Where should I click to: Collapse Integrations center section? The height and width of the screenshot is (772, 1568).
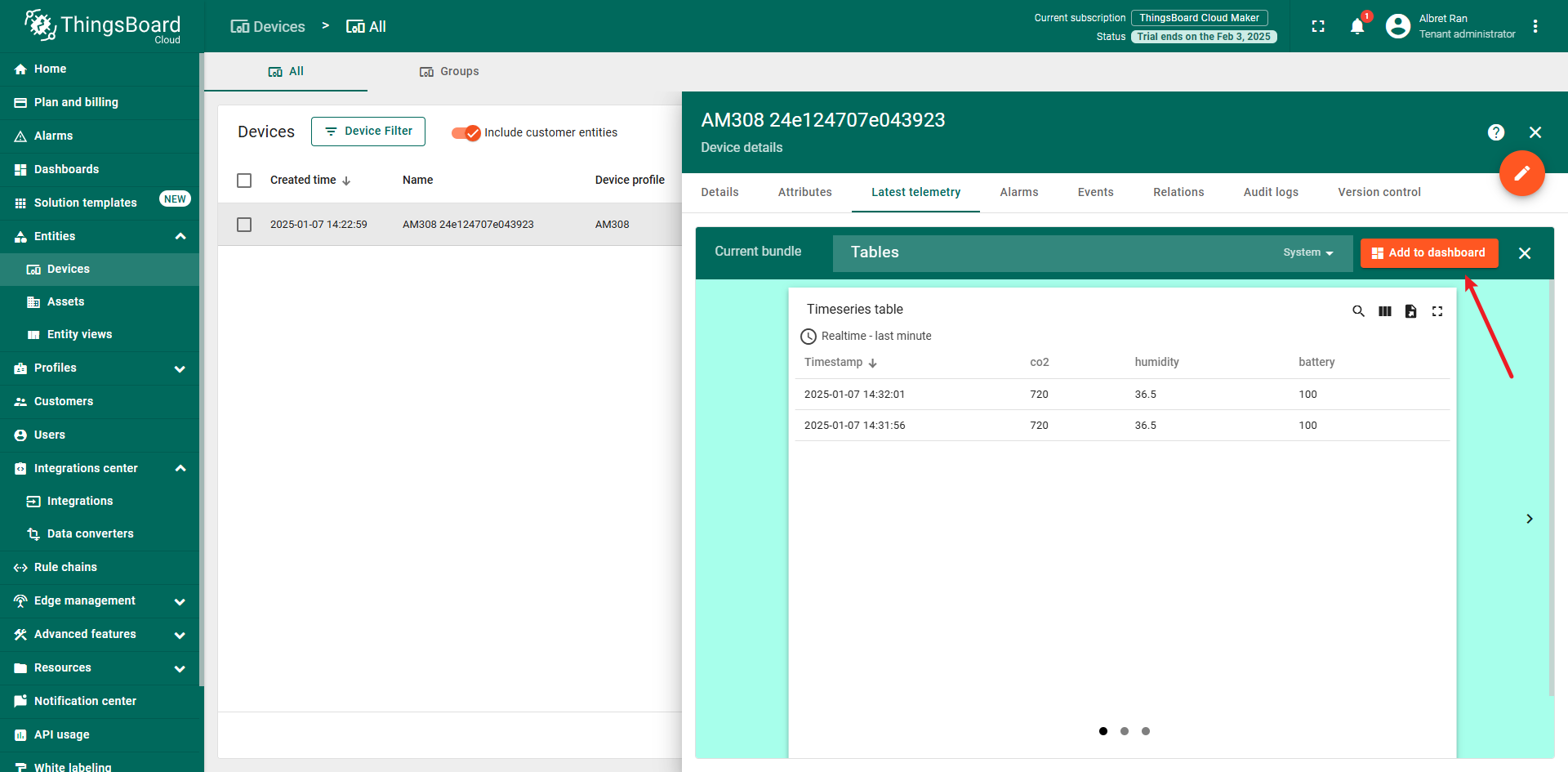180,469
